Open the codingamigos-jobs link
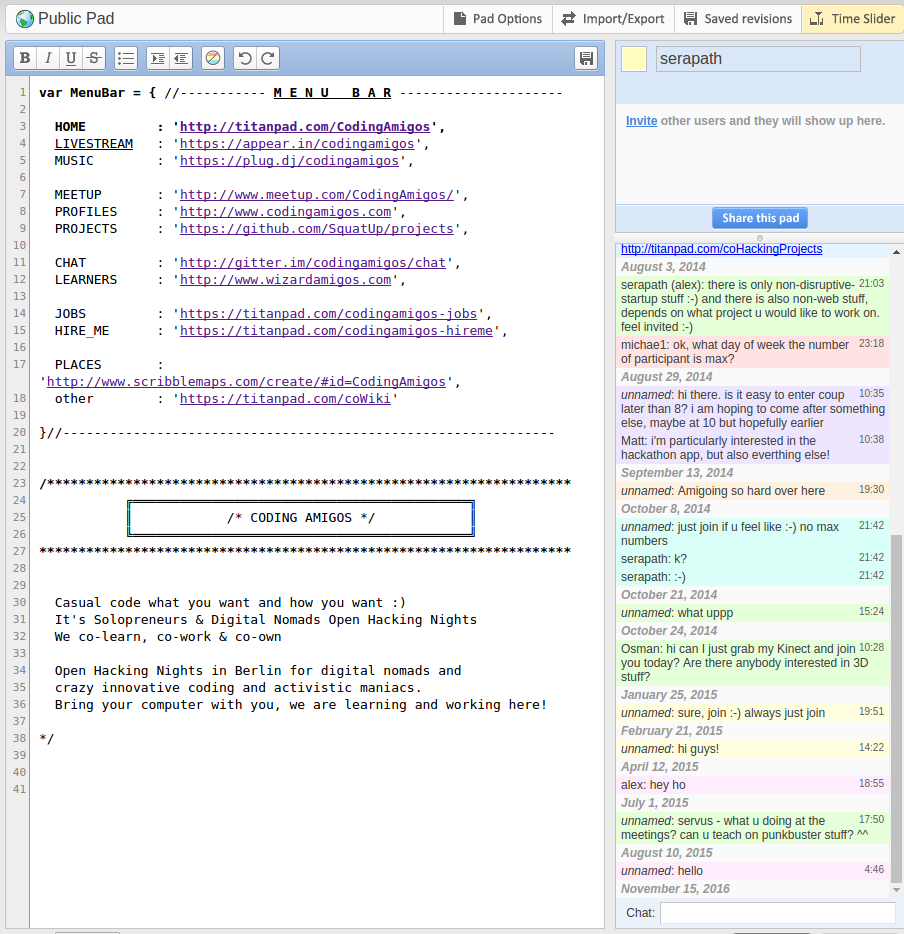This screenshot has height=934, width=904. [328, 314]
